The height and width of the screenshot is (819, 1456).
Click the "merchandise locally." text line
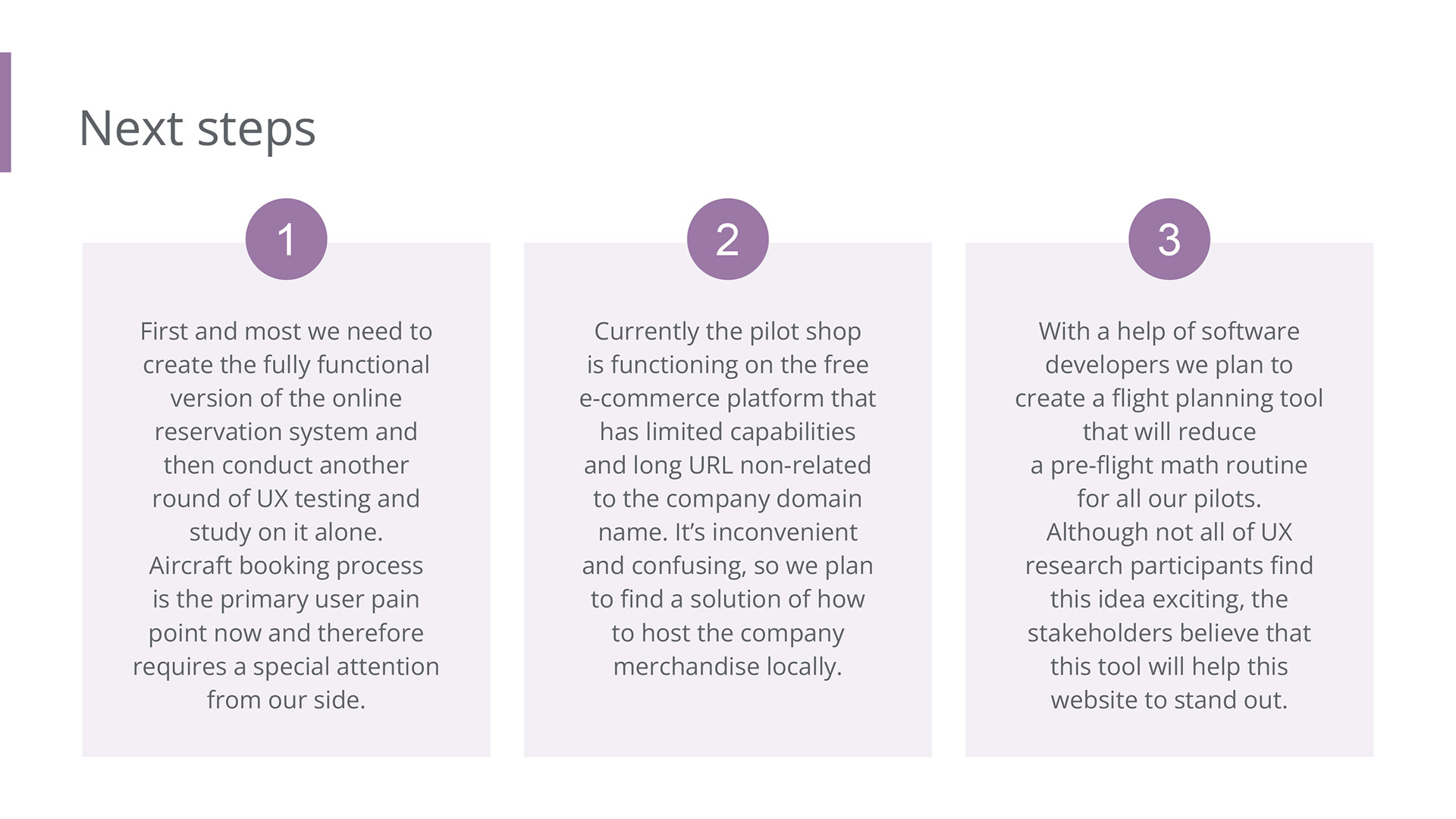point(727,667)
